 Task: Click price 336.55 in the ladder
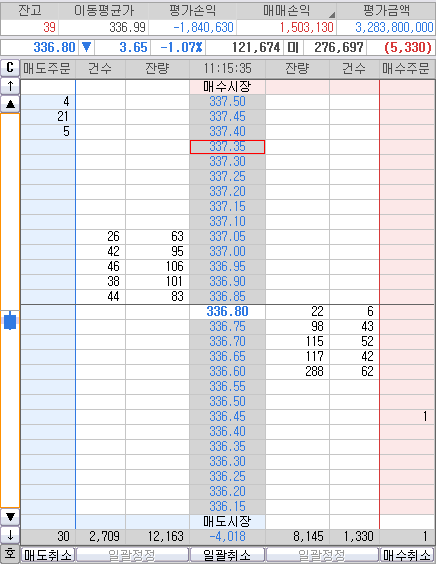pos(227,387)
